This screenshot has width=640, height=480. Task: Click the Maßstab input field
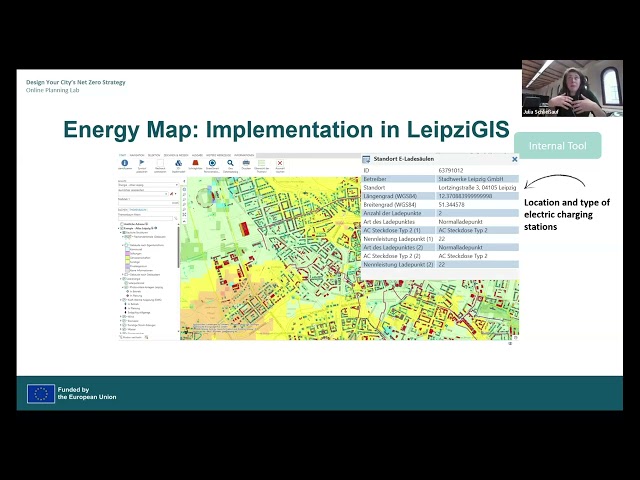point(148,203)
